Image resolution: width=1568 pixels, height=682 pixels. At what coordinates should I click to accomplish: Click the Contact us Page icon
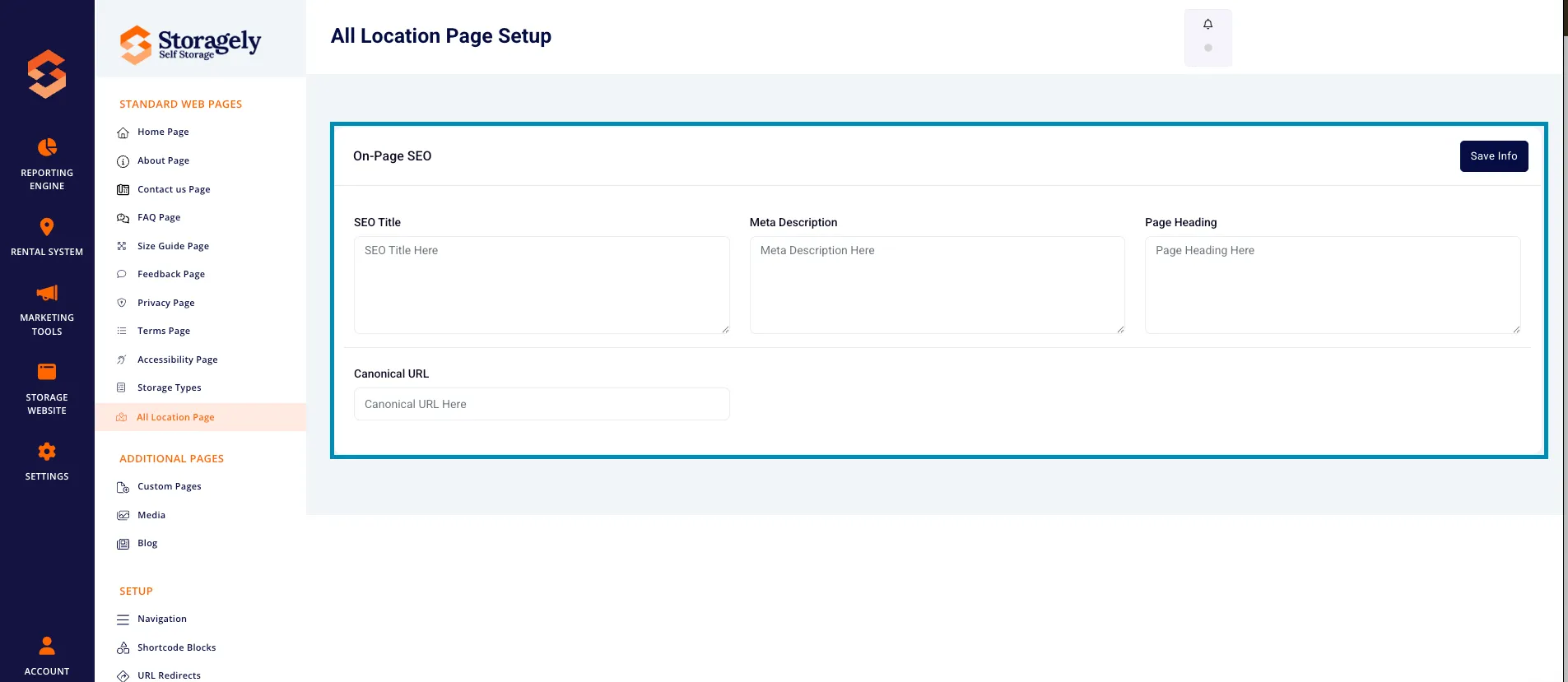tap(123, 190)
